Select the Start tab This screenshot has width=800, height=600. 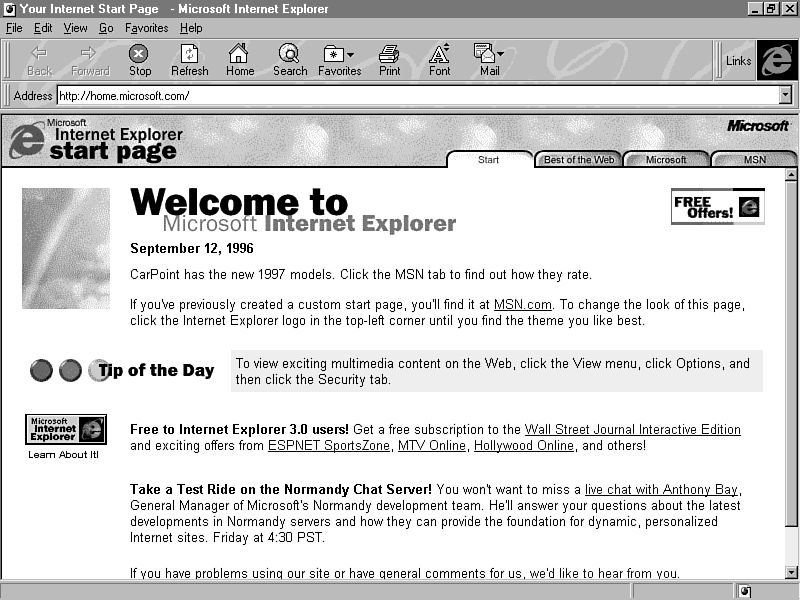(489, 159)
